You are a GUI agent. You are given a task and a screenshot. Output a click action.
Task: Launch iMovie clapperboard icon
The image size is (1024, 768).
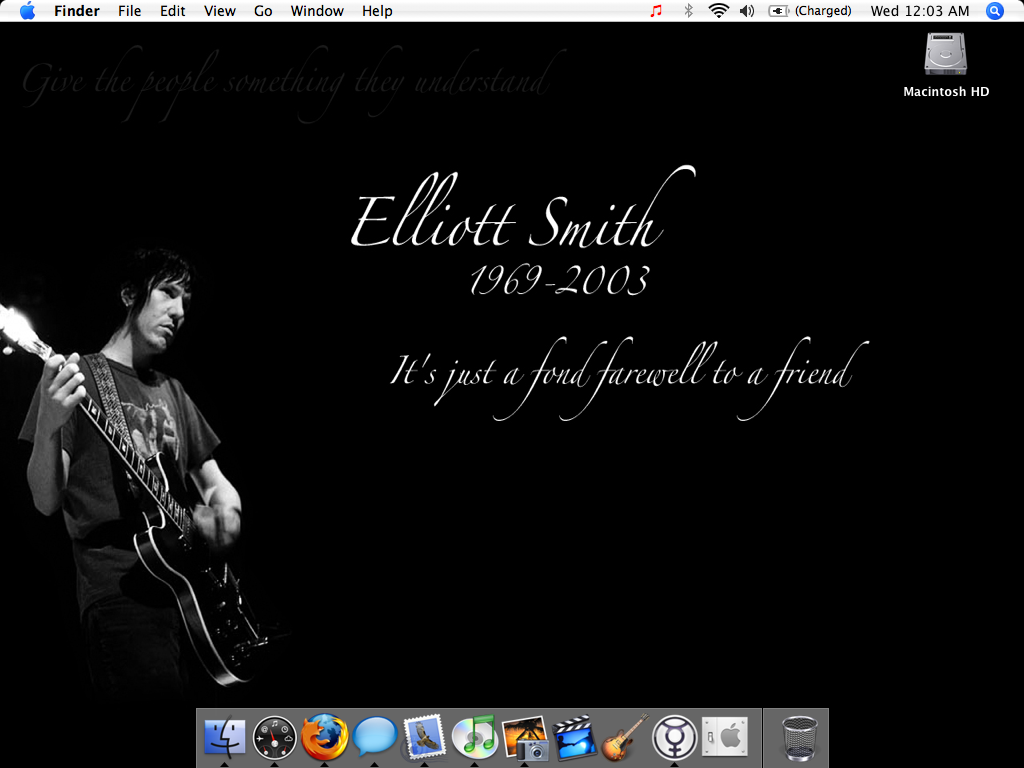point(574,737)
